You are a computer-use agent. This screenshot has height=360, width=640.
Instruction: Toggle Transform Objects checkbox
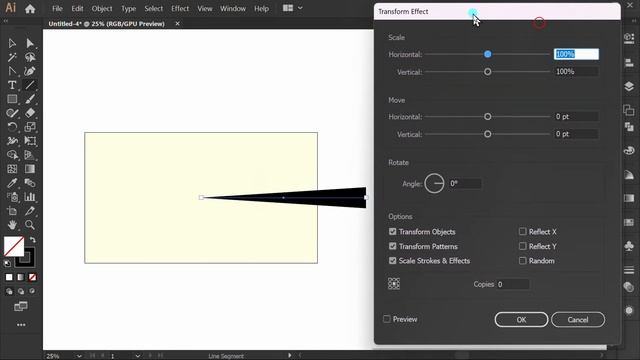tap(393, 231)
